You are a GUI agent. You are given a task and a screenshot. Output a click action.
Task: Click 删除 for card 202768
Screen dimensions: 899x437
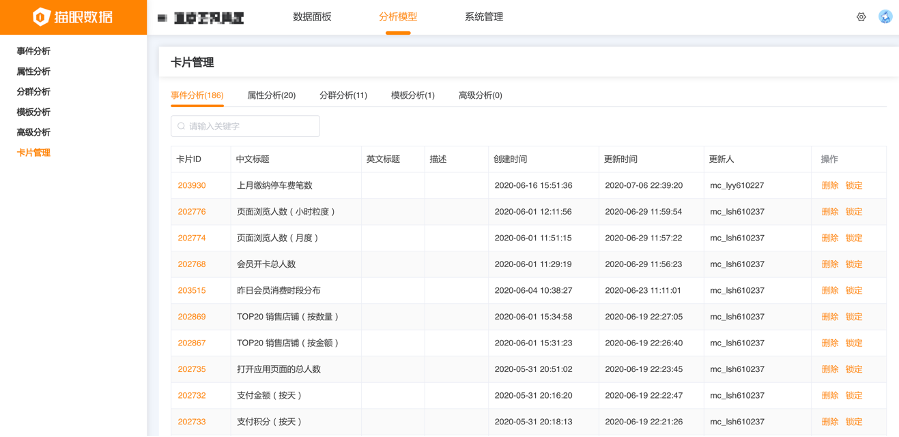click(x=830, y=264)
